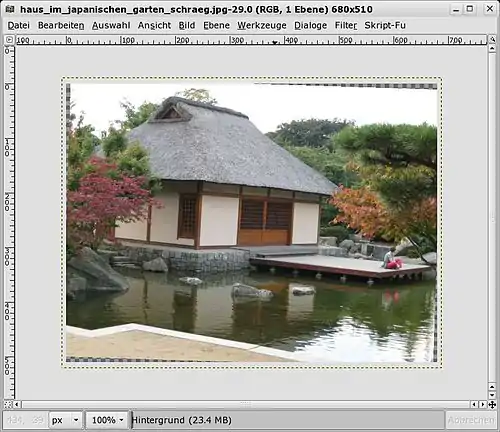Open the Bearbeiten menu
This screenshot has height=432, width=500.
pos(61,25)
